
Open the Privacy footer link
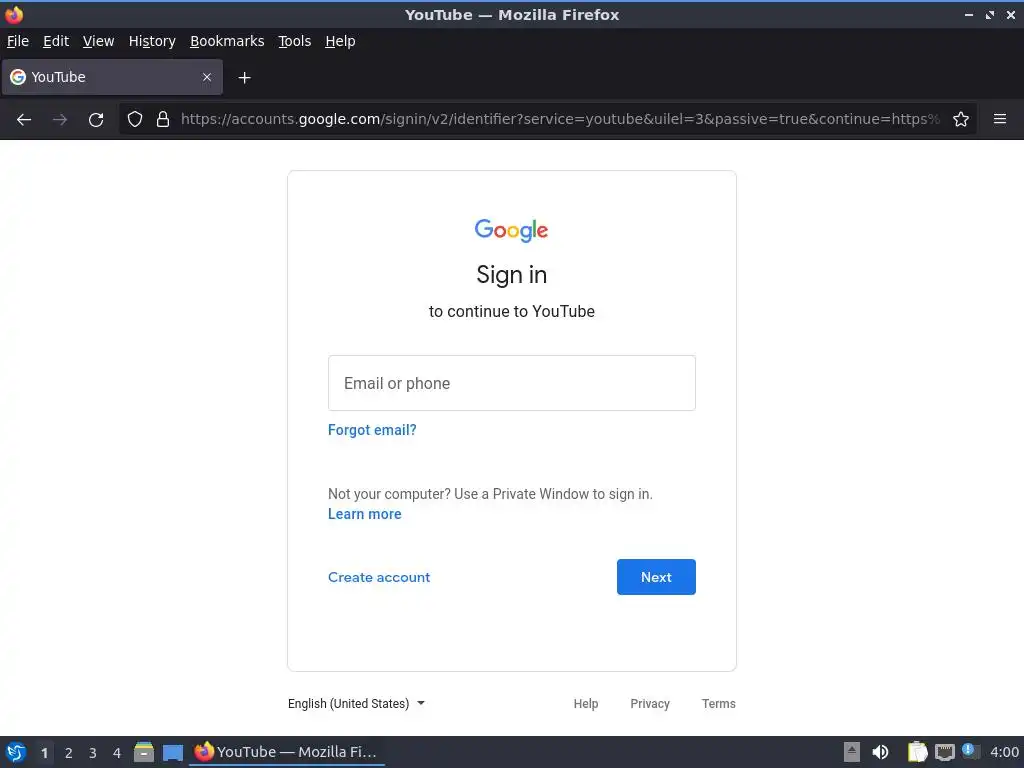[x=650, y=703]
